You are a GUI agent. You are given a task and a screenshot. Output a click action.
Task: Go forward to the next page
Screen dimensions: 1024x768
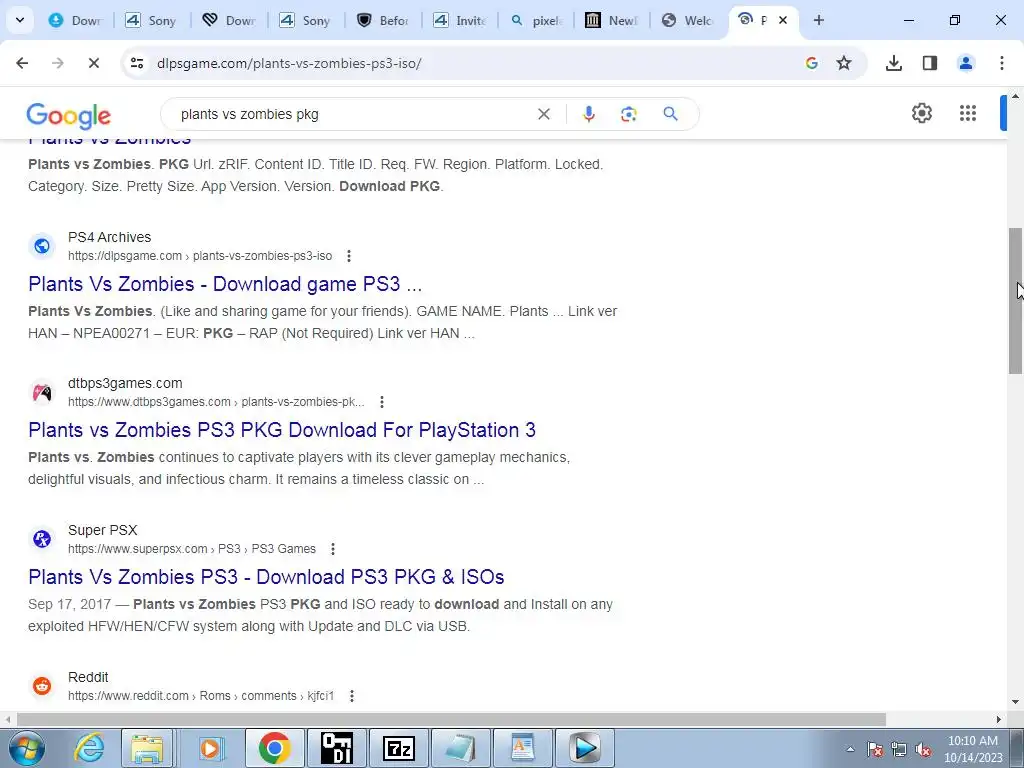[x=57, y=63]
